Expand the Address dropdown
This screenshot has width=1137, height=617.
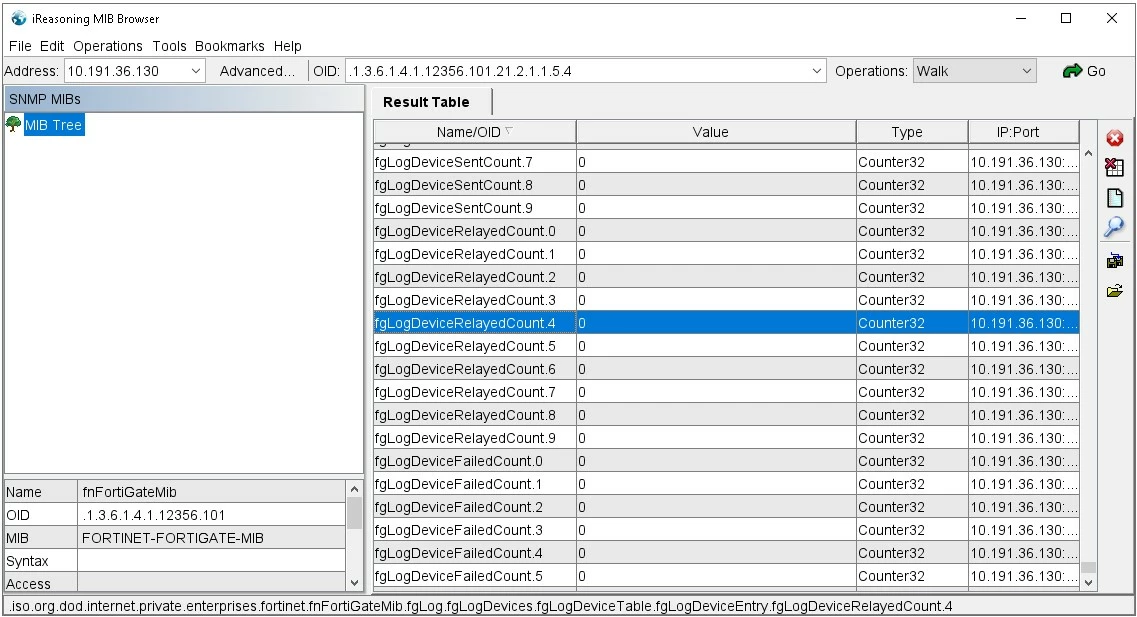196,71
